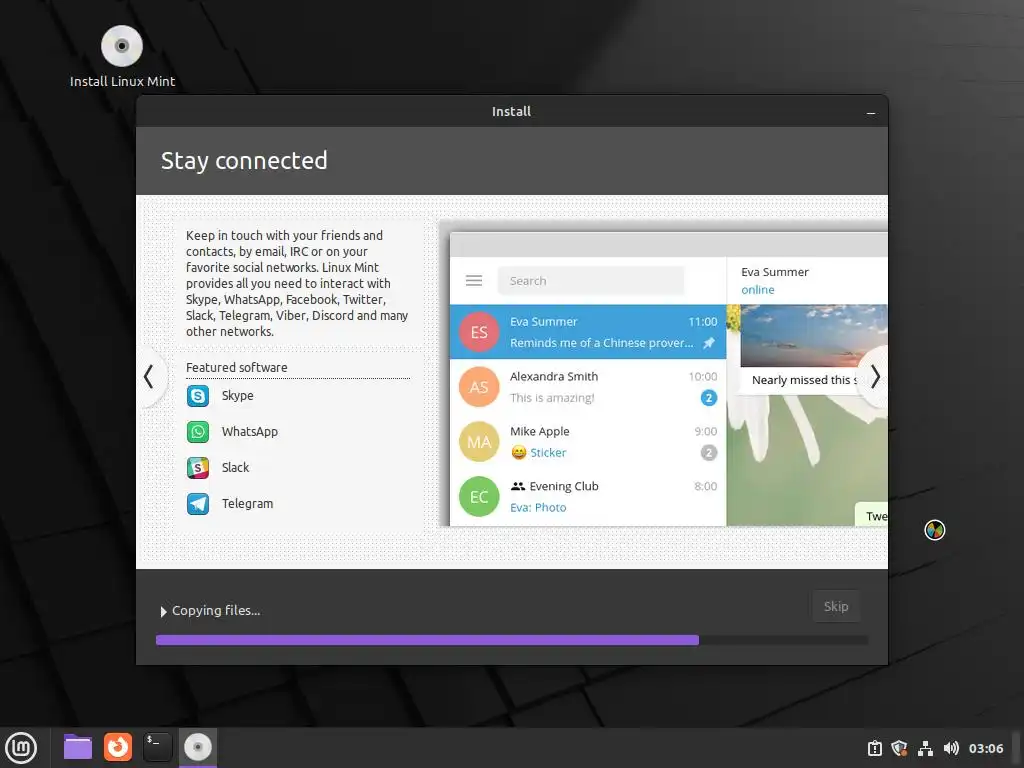This screenshot has height=768, width=1024.
Task: Click the Skype label
Action: point(238,396)
